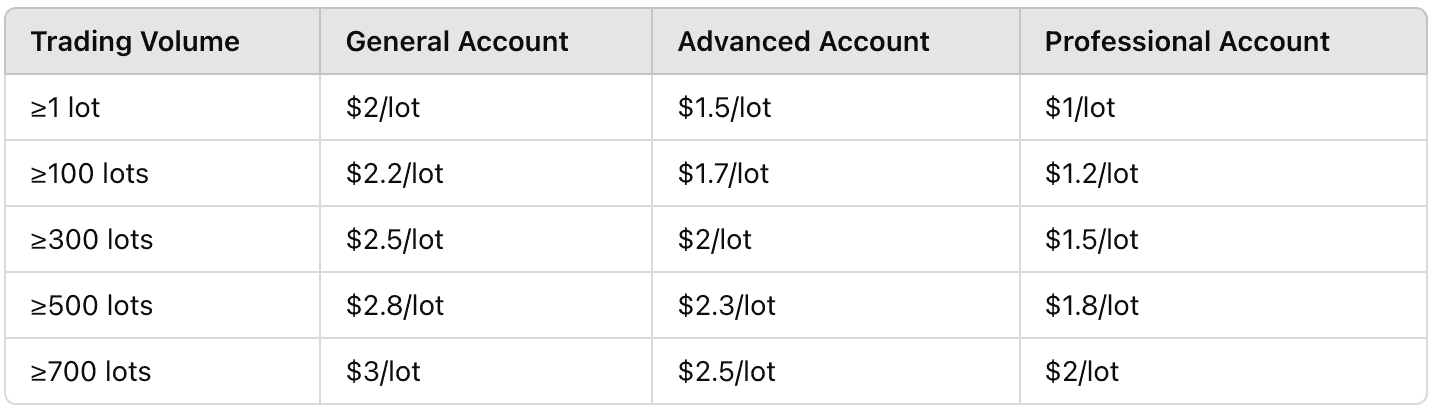Select the ≥500 lots row label
The width and height of the screenshot is (1442, 412).
pos(91,305)
